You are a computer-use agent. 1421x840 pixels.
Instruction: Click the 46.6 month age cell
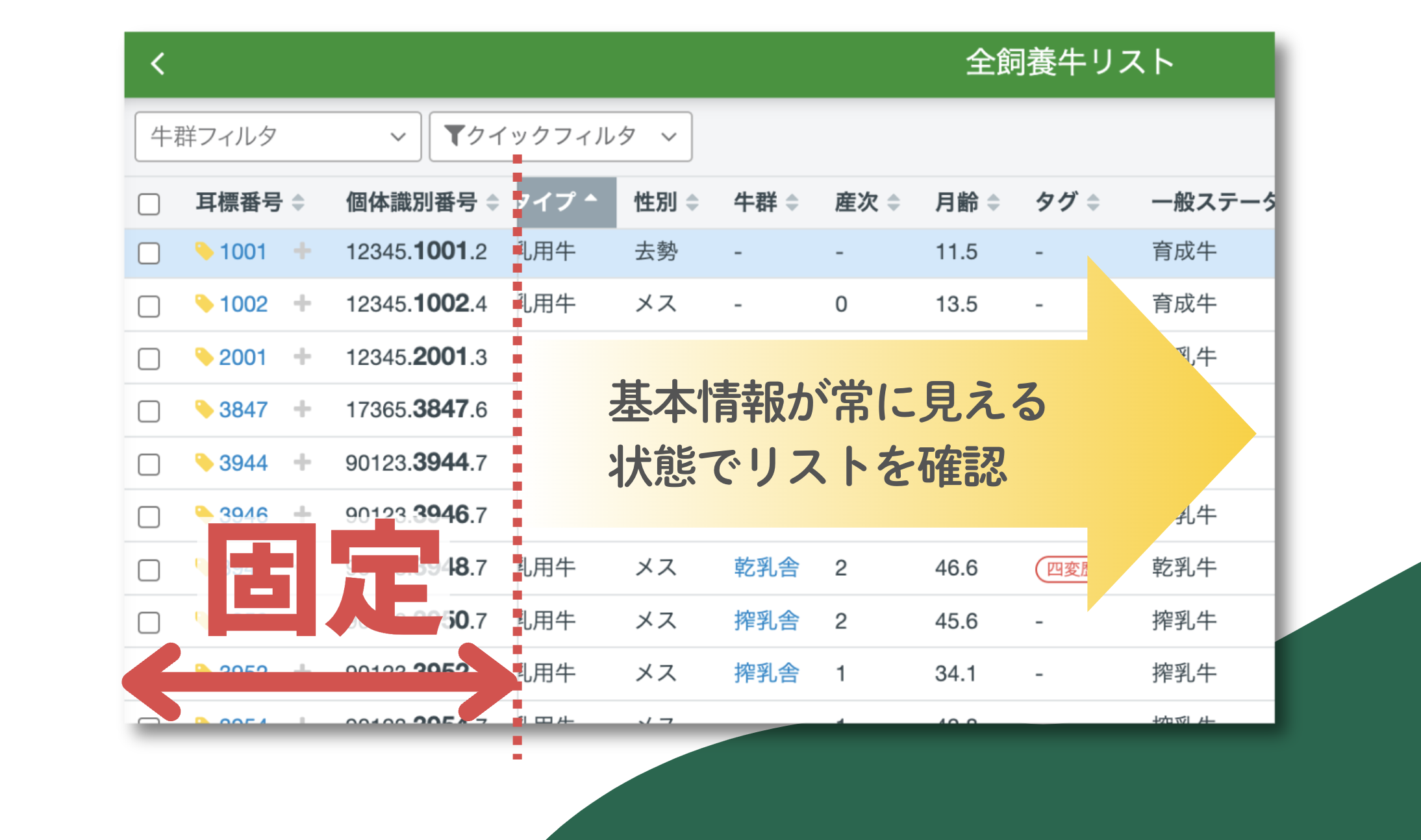coord(956,568)
